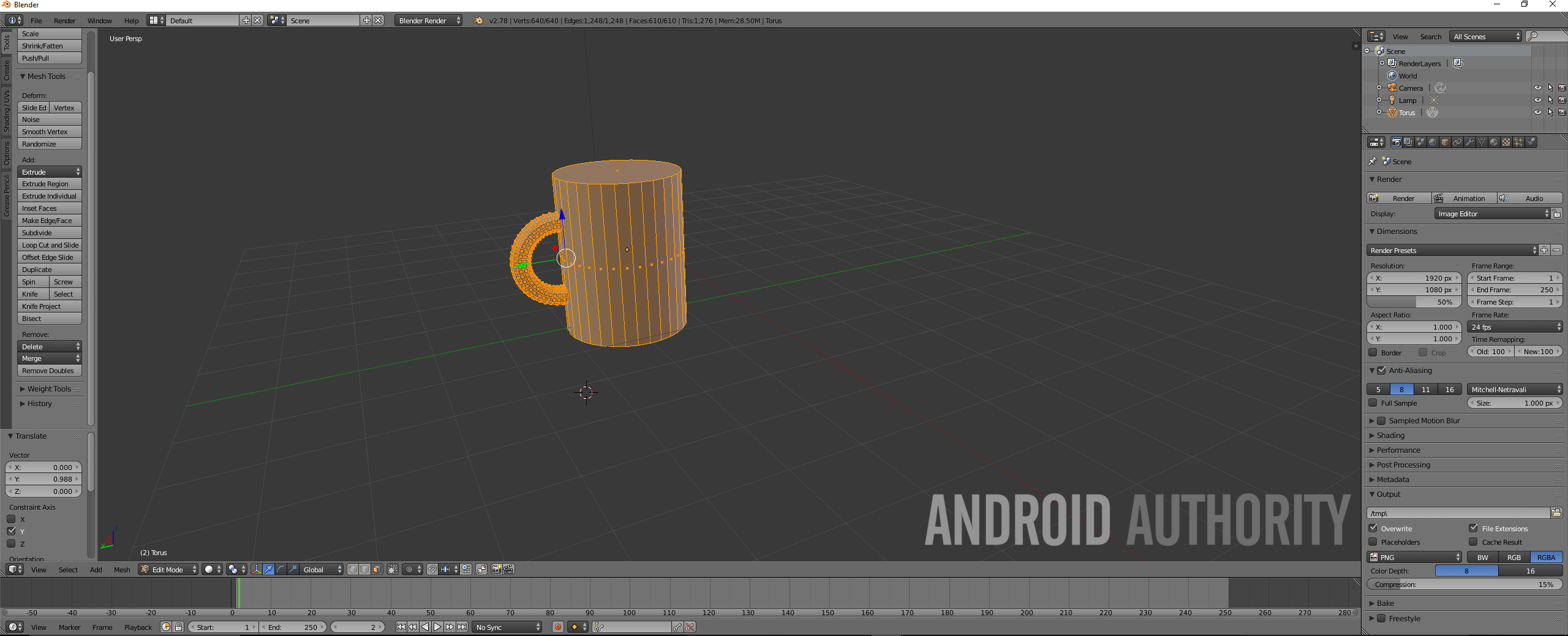Expand the Post Processing section
Image resolution: width=1568 pixels, height=636 pixels.
[1403, 464]
